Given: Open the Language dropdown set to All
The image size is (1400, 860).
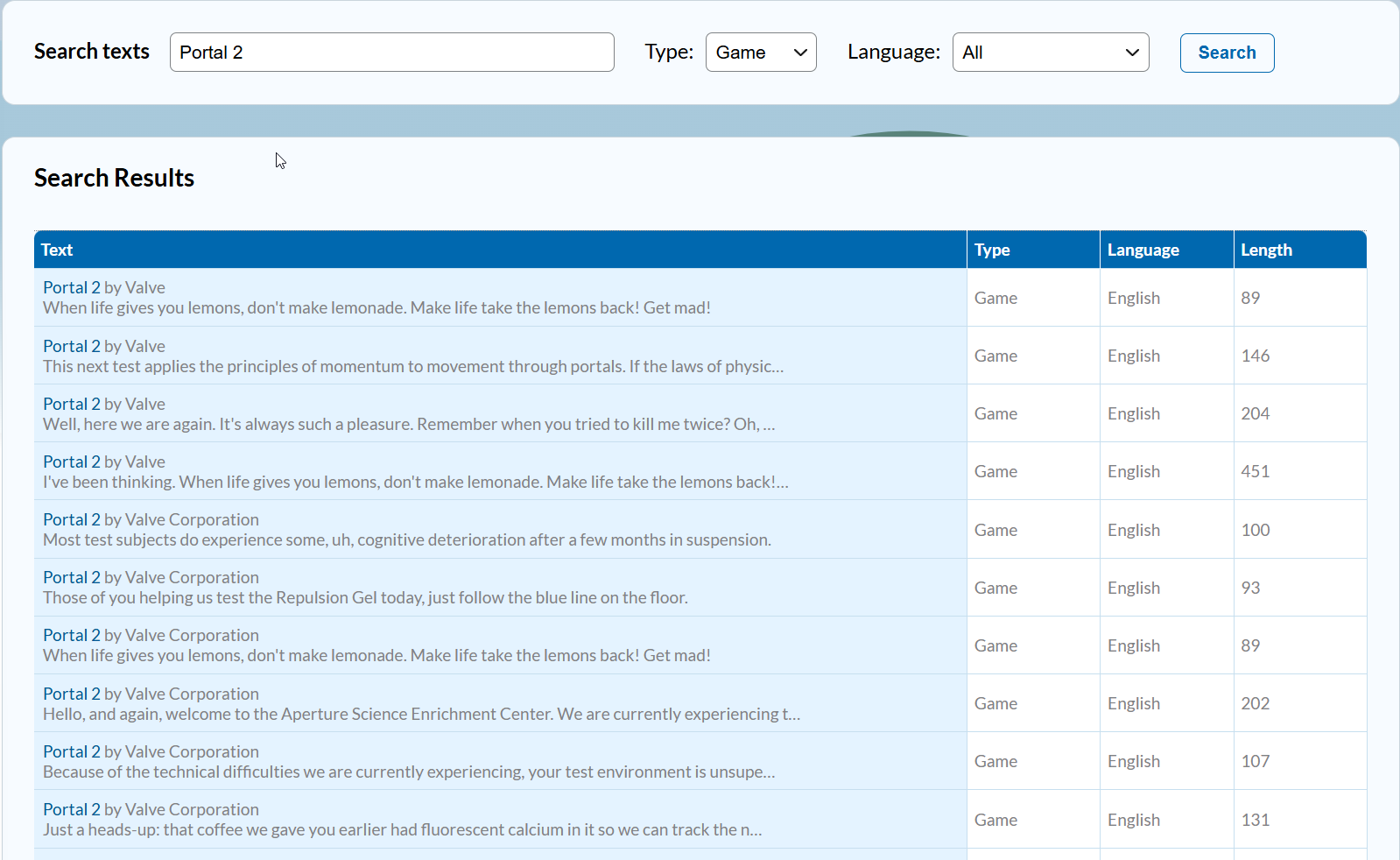Looking at the screenshot, I should click(x=1050, y=53).
